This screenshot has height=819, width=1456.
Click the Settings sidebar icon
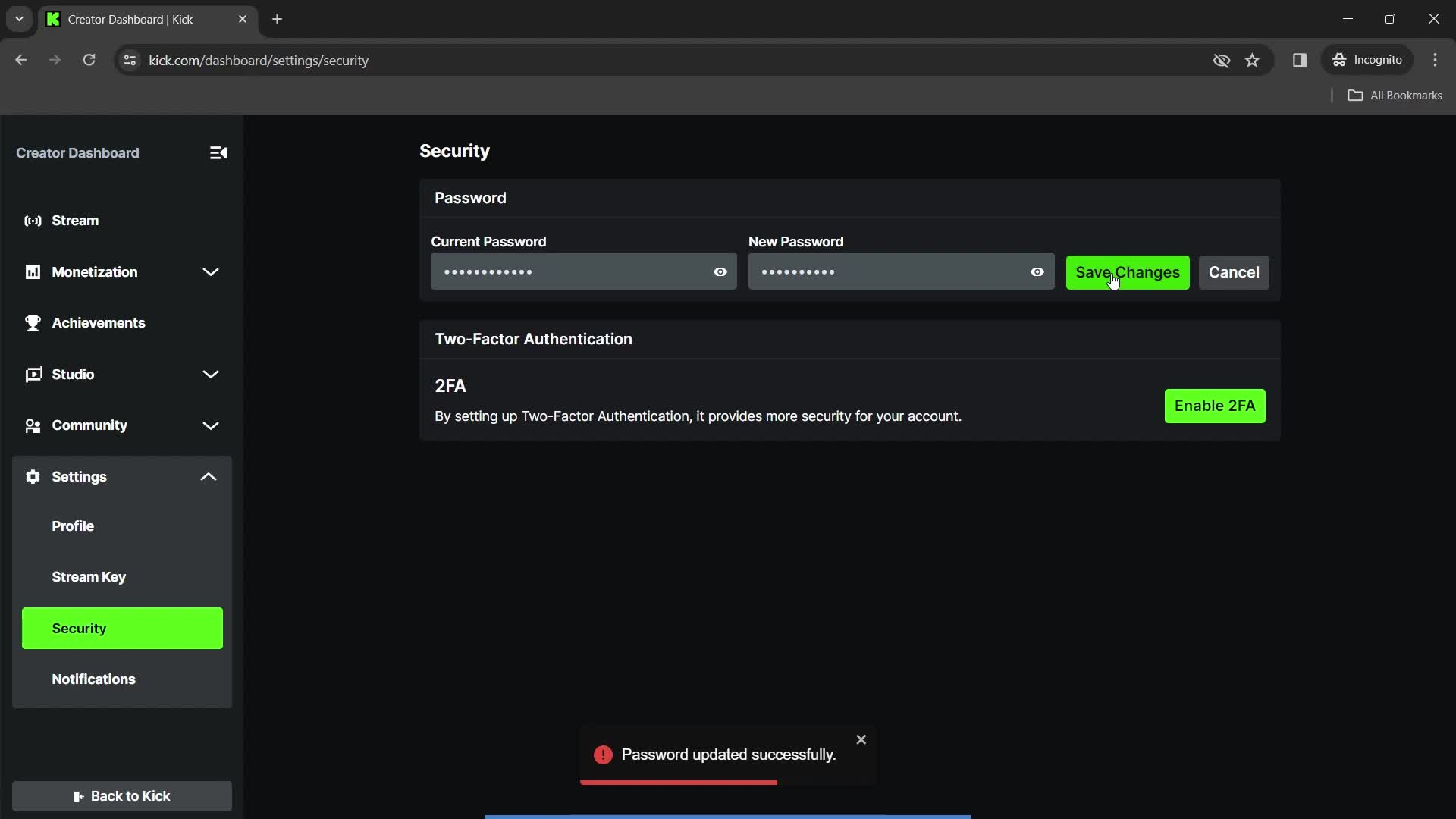tap(32, 476)
